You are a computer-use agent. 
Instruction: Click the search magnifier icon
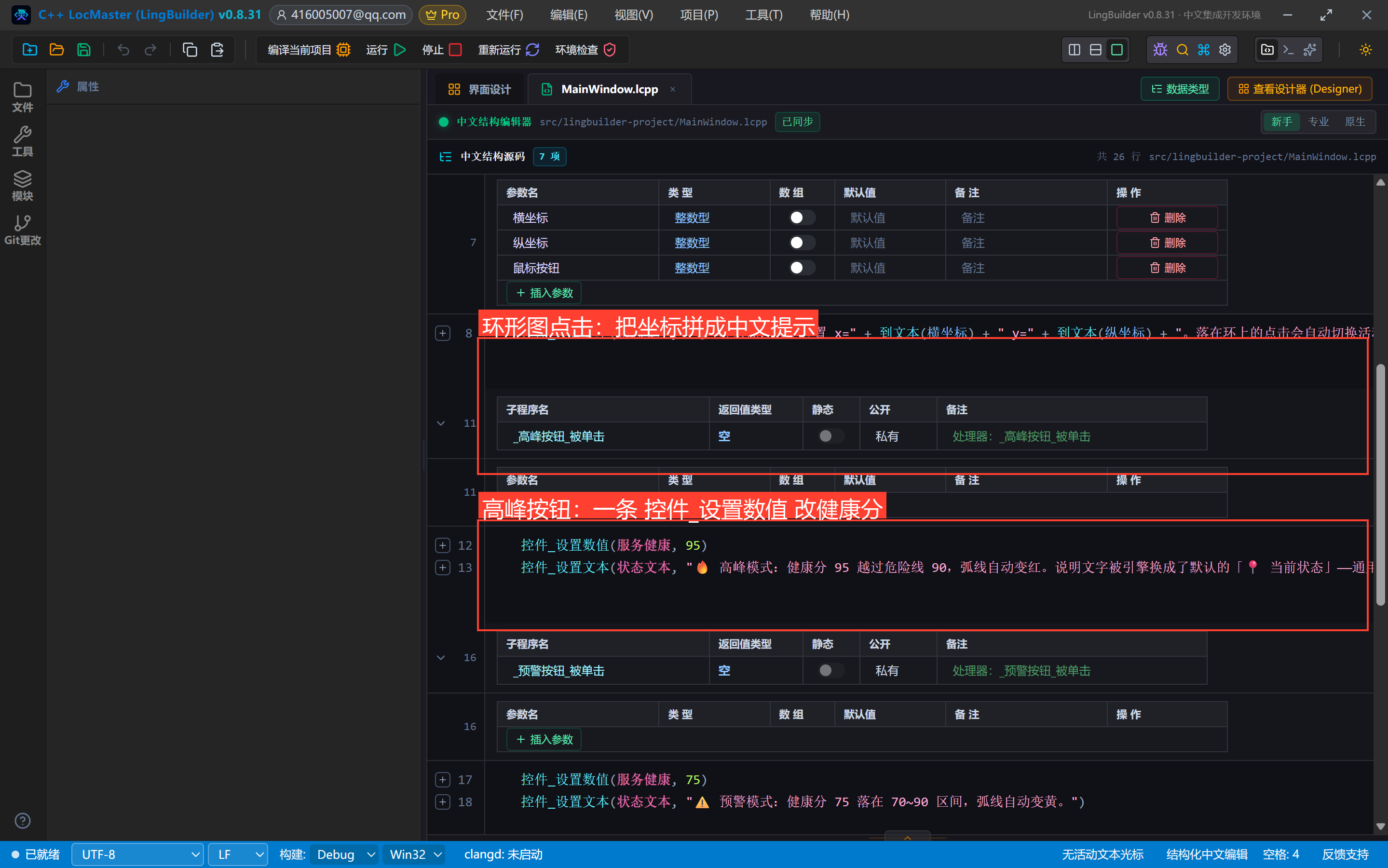(1182, 50)
